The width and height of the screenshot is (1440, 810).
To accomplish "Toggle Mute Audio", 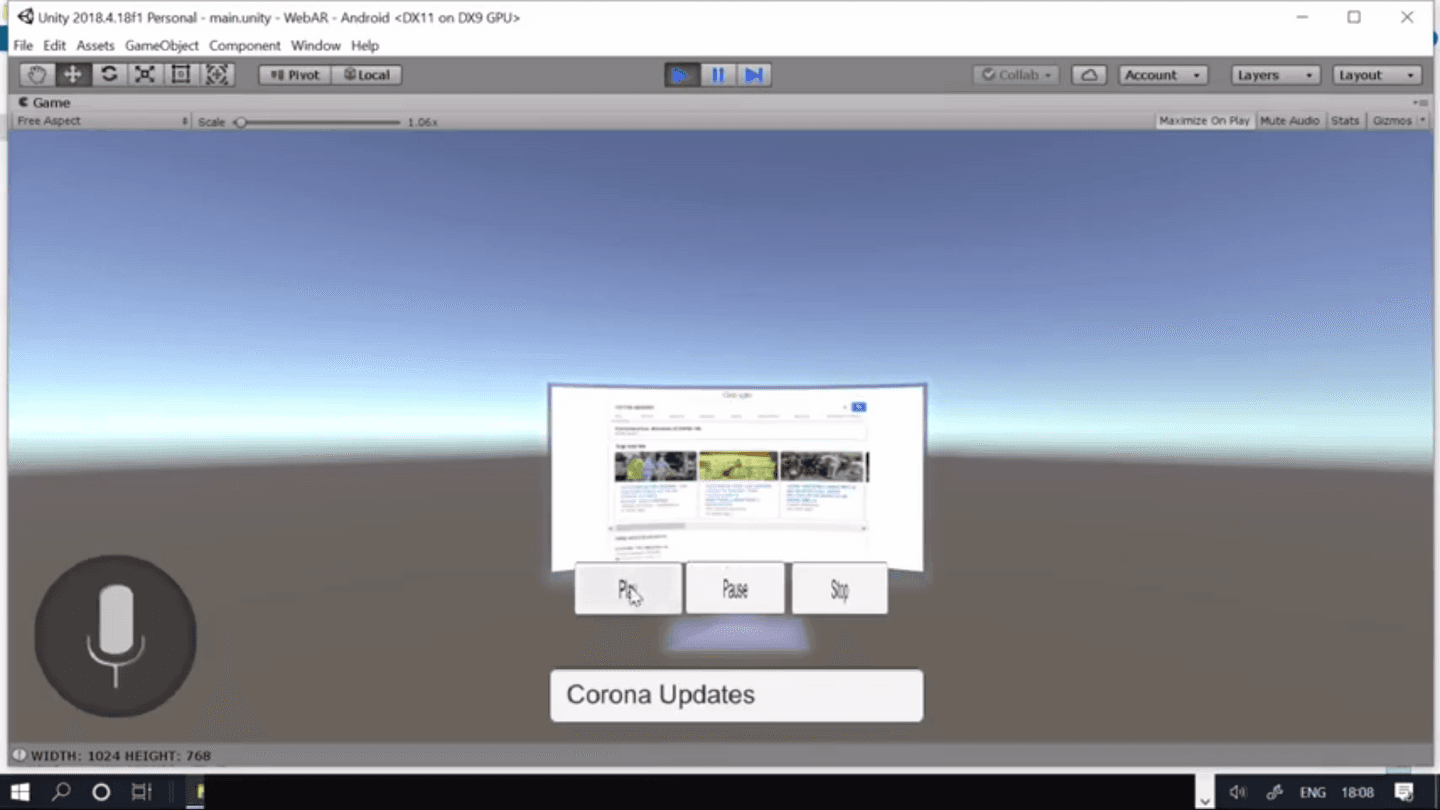I will [x=1289, y=121].
